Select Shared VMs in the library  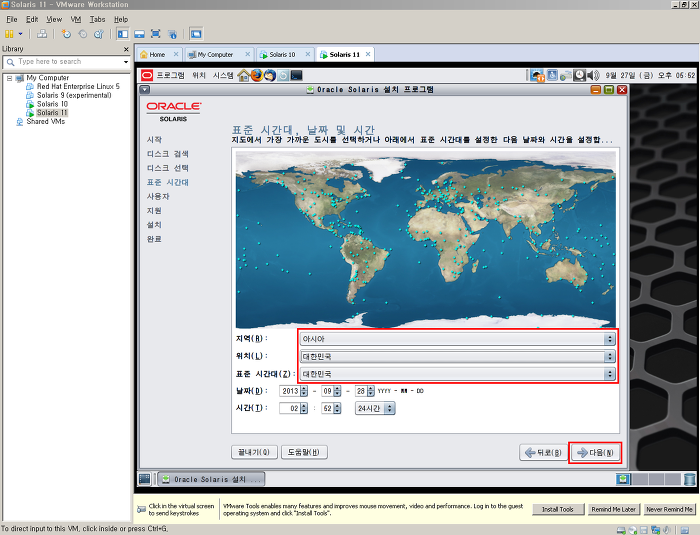[x=46, y=121]
